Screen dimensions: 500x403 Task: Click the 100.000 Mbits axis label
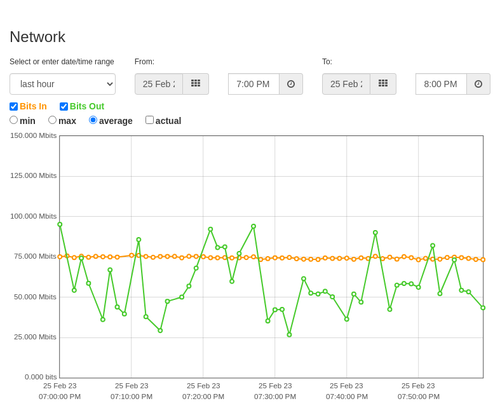tap(33, 216)
